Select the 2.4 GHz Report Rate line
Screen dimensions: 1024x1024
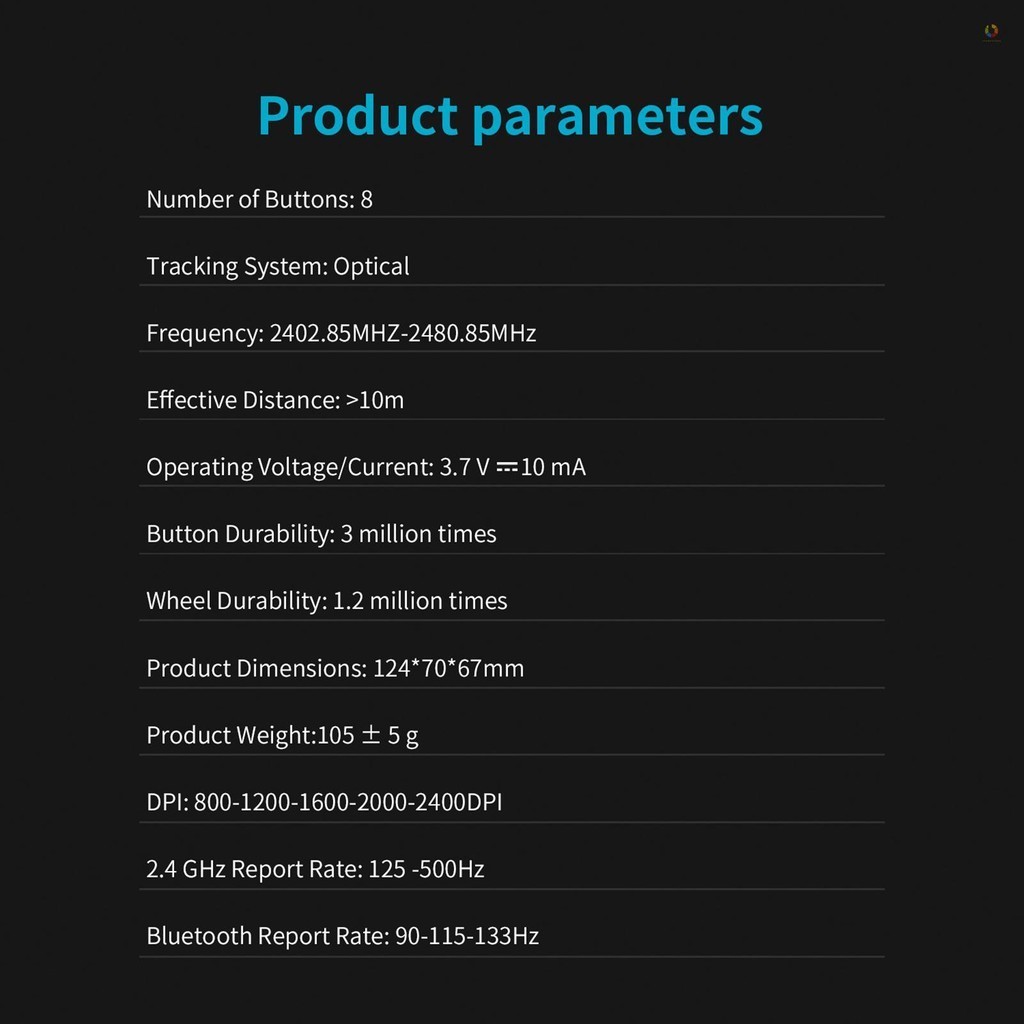315,869
